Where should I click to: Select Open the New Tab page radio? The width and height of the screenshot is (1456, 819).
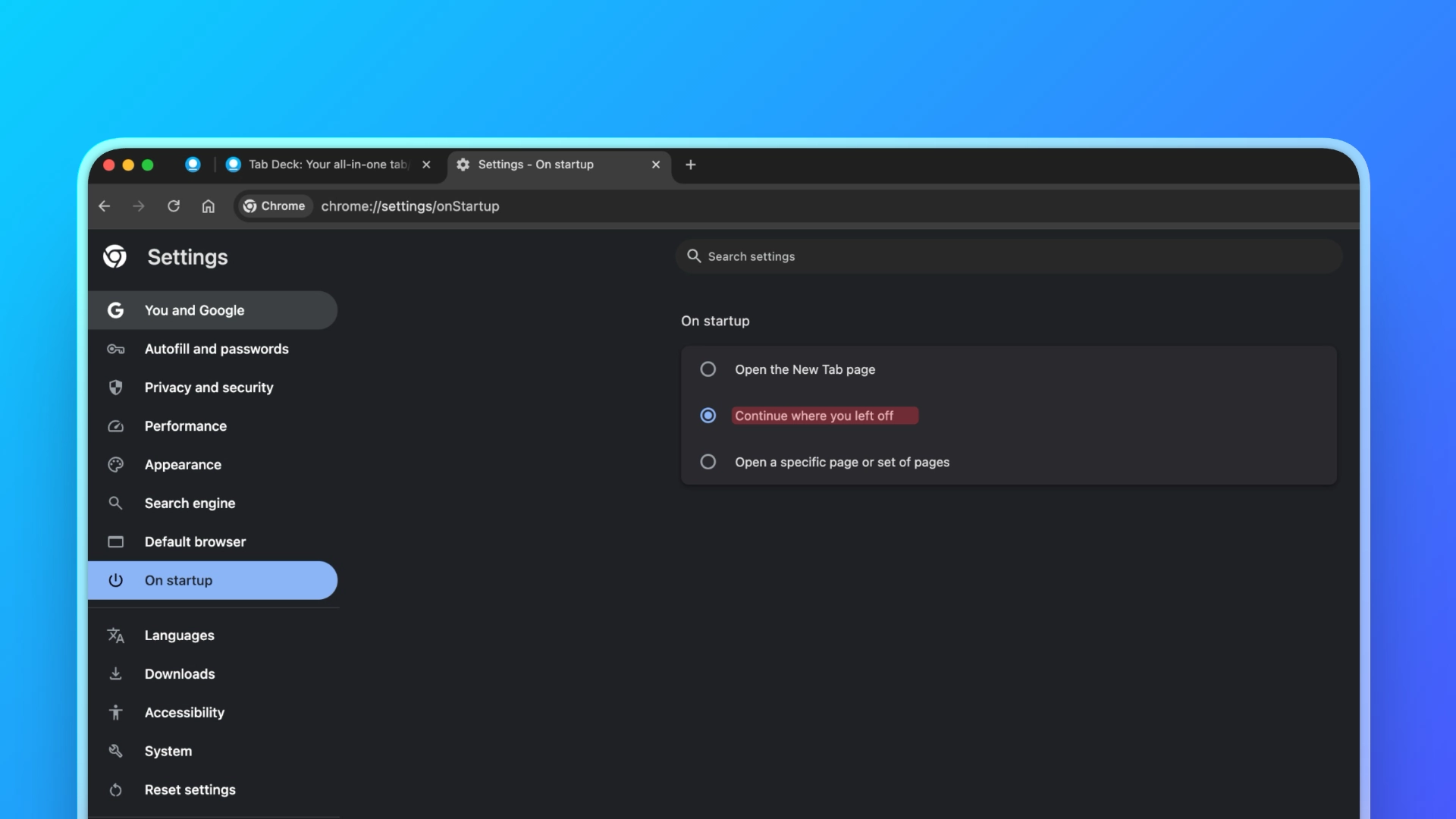708,369
